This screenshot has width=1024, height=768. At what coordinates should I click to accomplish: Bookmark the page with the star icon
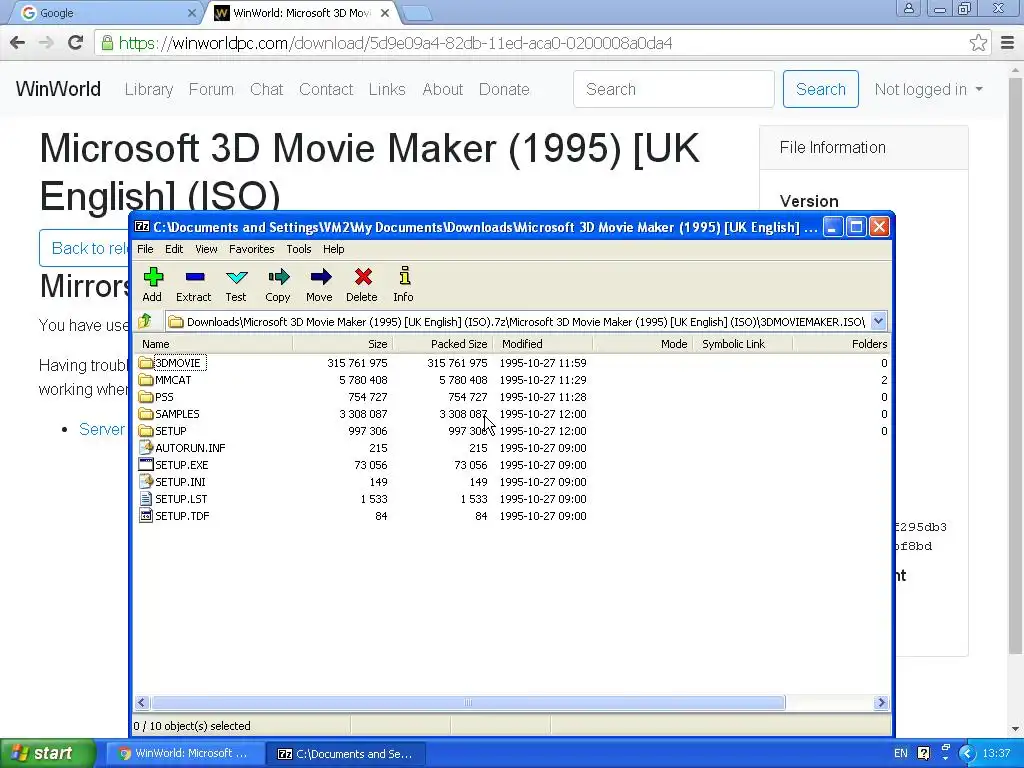tap(978, 43)
